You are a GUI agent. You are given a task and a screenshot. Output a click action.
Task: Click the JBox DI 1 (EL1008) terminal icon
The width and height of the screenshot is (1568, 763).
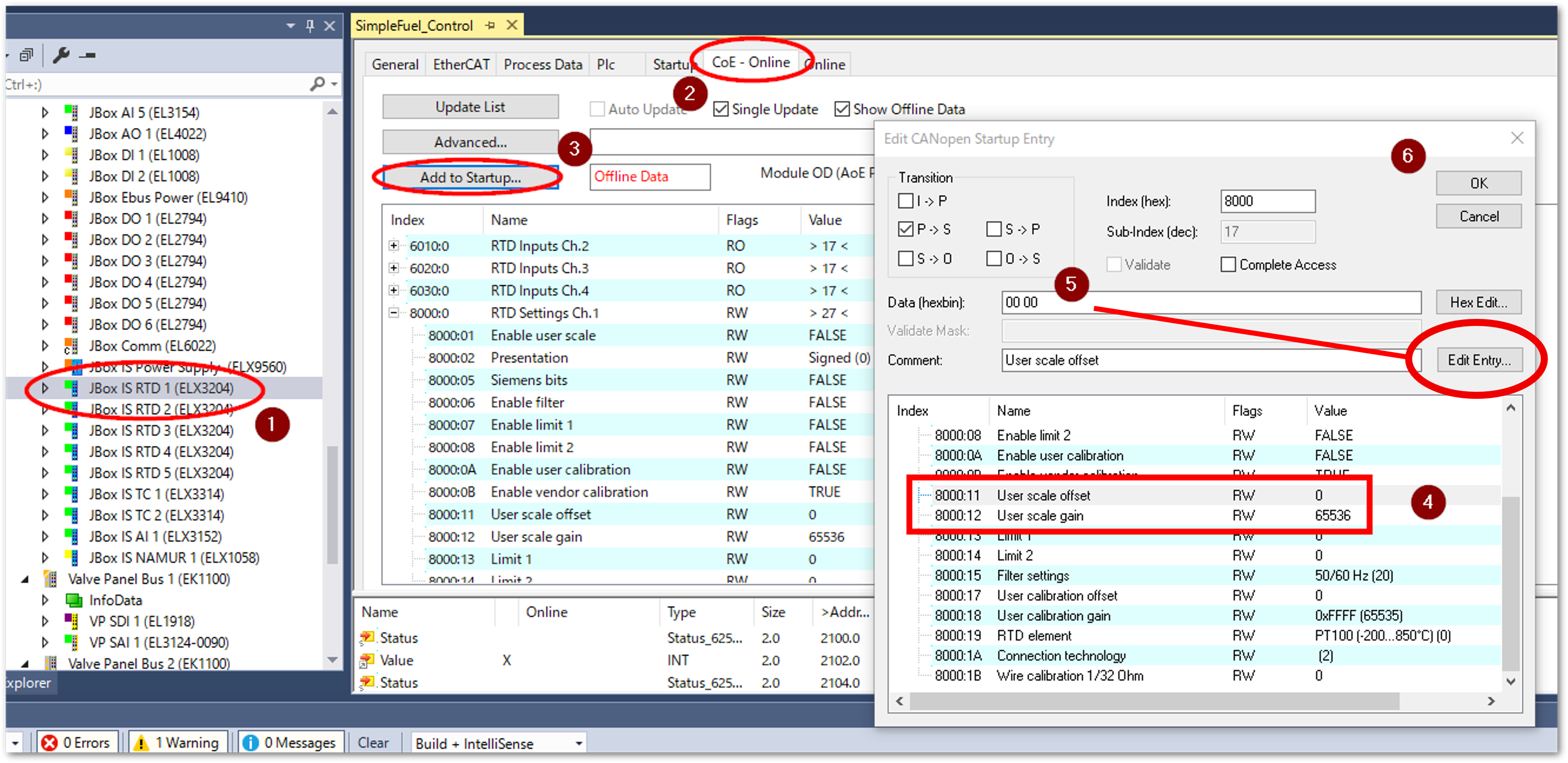click(x=71, y=155)
